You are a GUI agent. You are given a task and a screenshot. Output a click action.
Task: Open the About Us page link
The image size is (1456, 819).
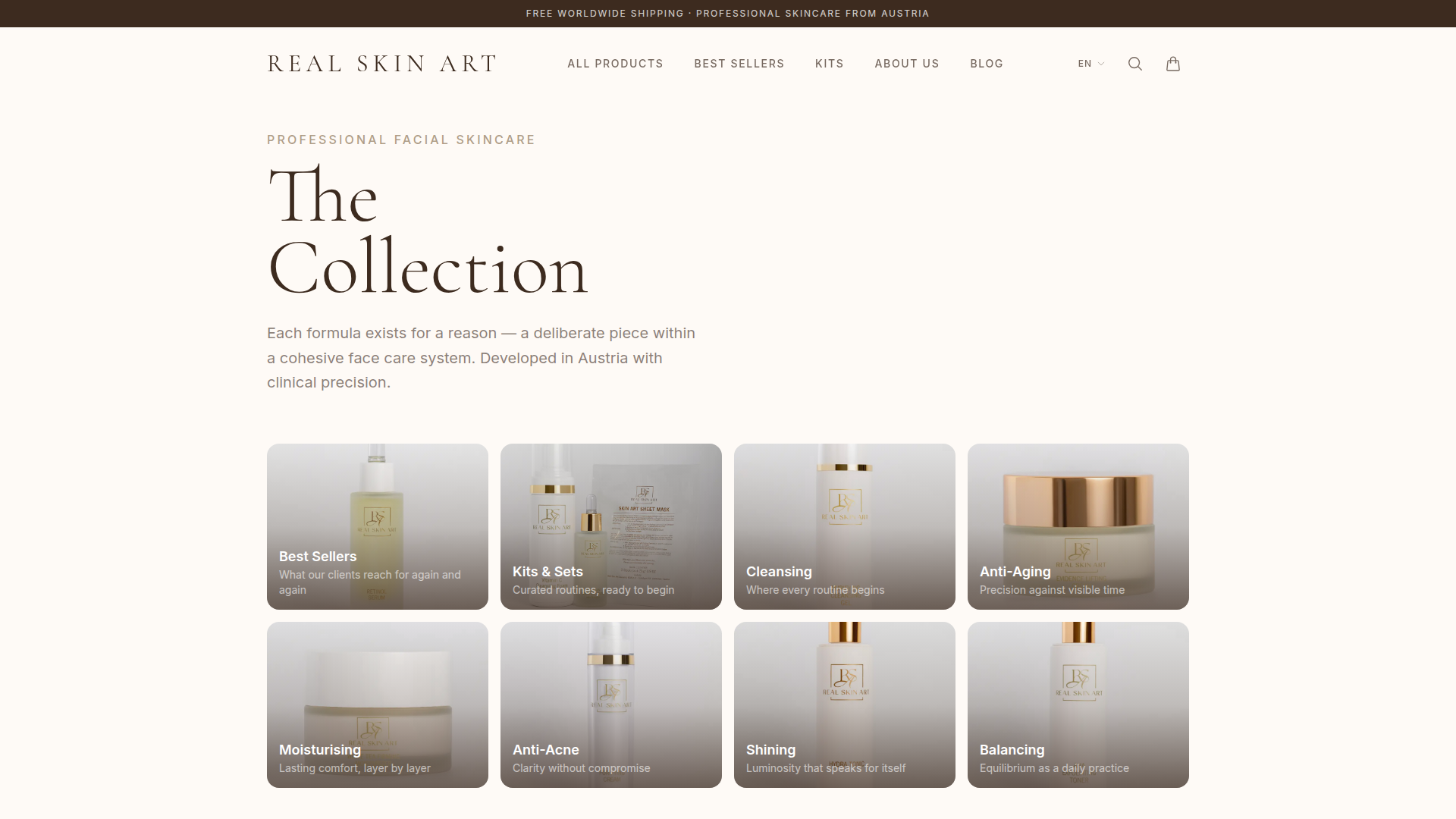[x=907, y=64]
